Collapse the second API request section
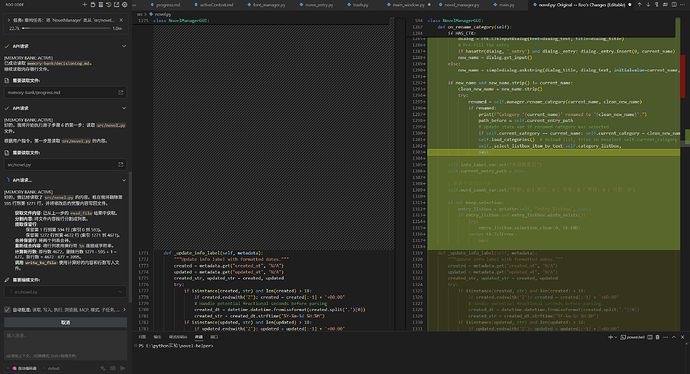 tap(124, 108)
